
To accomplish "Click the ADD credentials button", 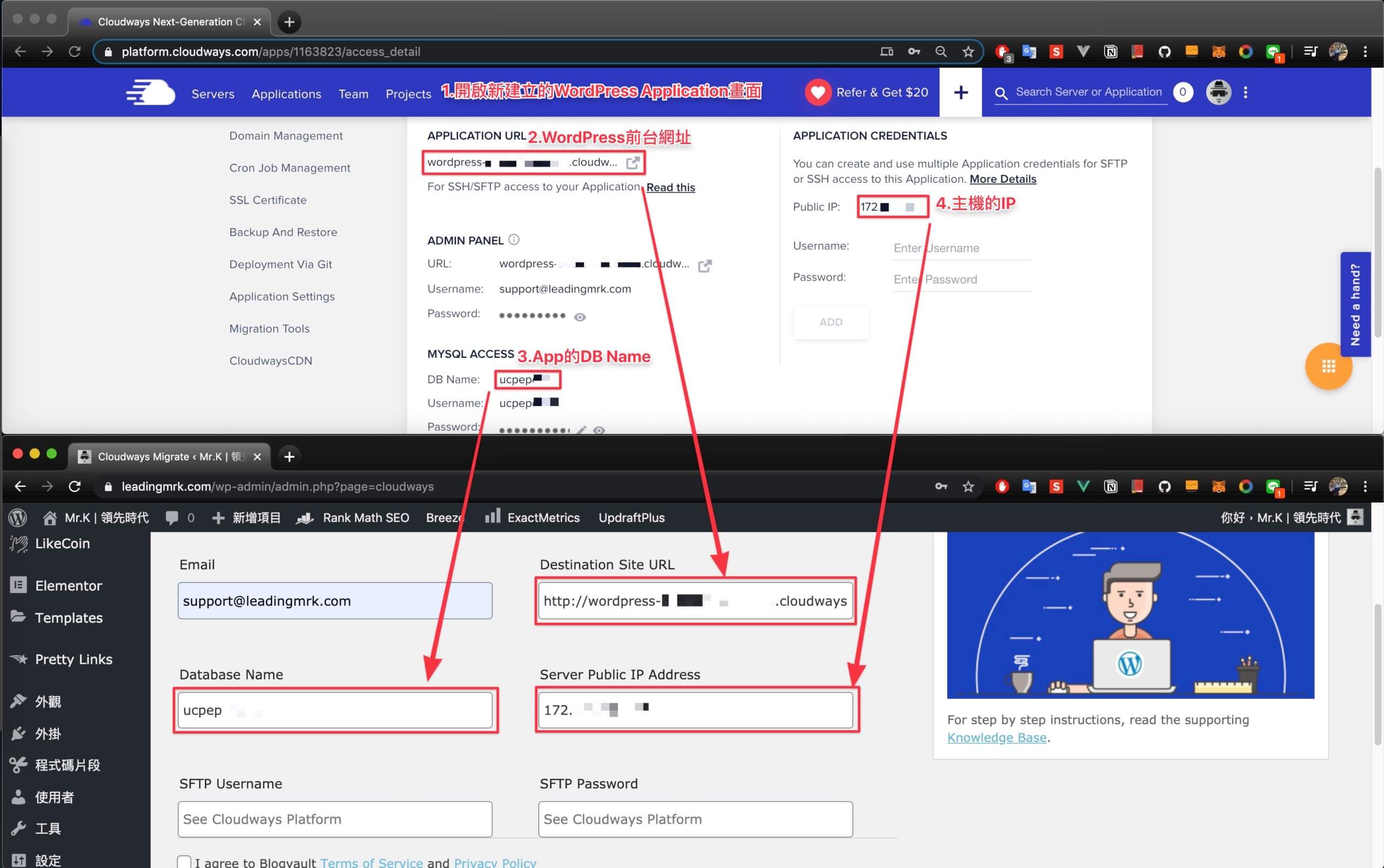I will (x=831, y=322).
